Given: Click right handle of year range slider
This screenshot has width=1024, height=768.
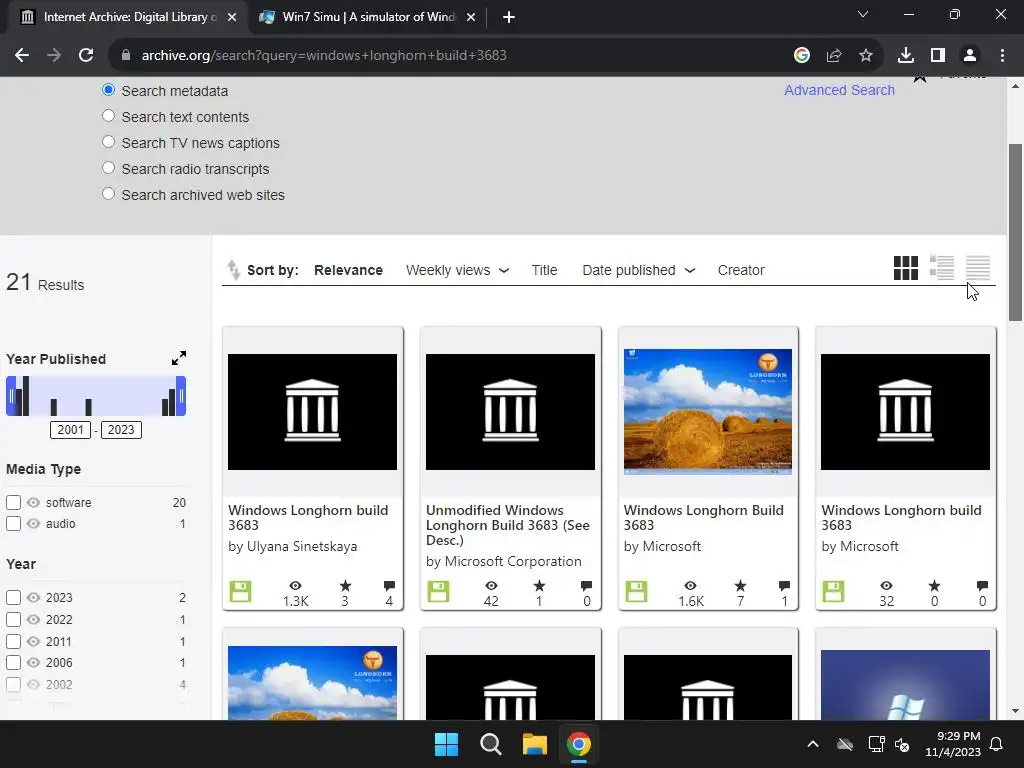Looking at the screenshot, I should pyautogui.click(x=181, y=396).
